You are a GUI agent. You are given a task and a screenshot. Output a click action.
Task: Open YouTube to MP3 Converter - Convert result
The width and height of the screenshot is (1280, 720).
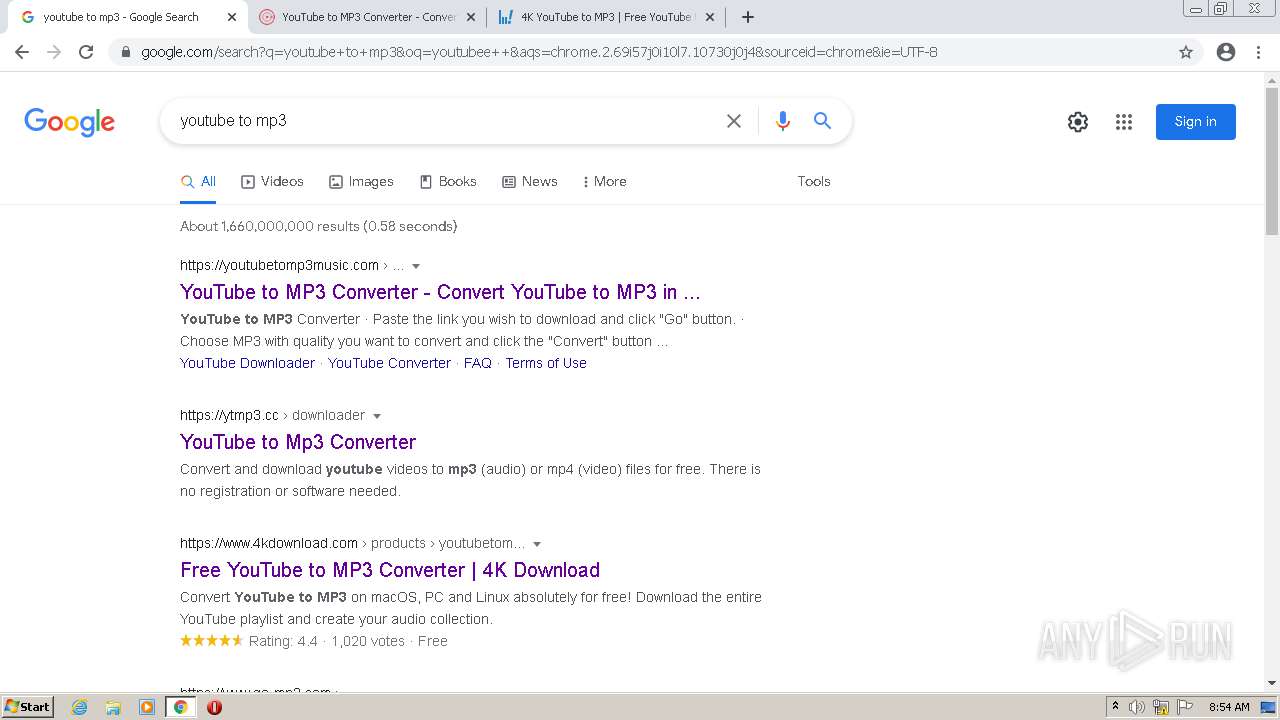tap(440, 292)
